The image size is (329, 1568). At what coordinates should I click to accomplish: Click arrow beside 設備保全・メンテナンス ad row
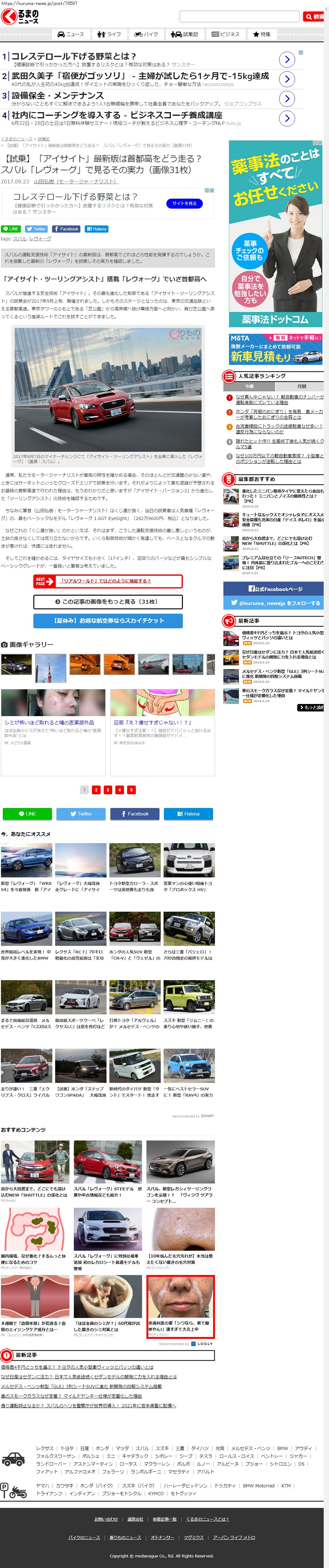[287, 99]
